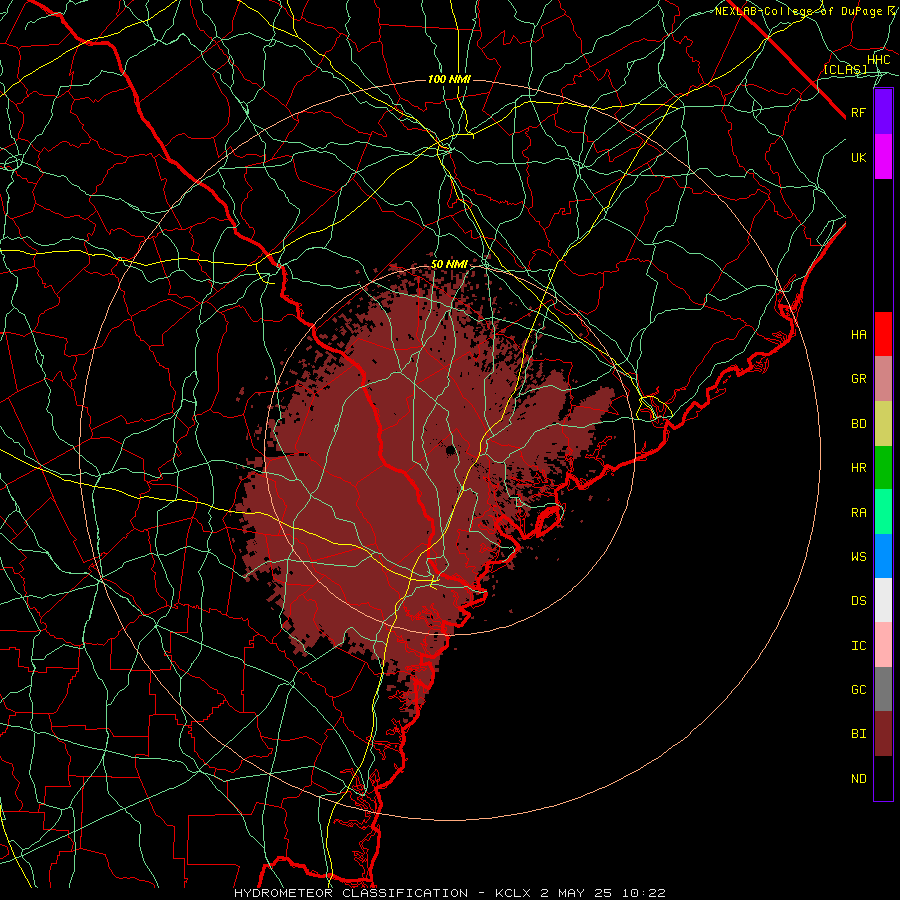
Task: Click the RF legend label
Action: pyautogui.click(x=859, y=112)
